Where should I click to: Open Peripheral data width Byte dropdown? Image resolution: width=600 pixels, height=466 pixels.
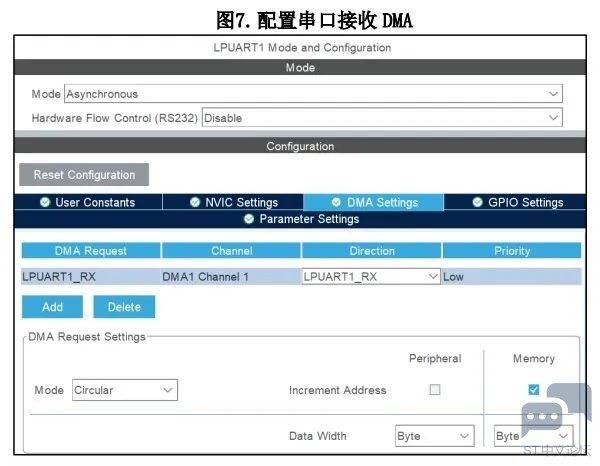point(435,436)
